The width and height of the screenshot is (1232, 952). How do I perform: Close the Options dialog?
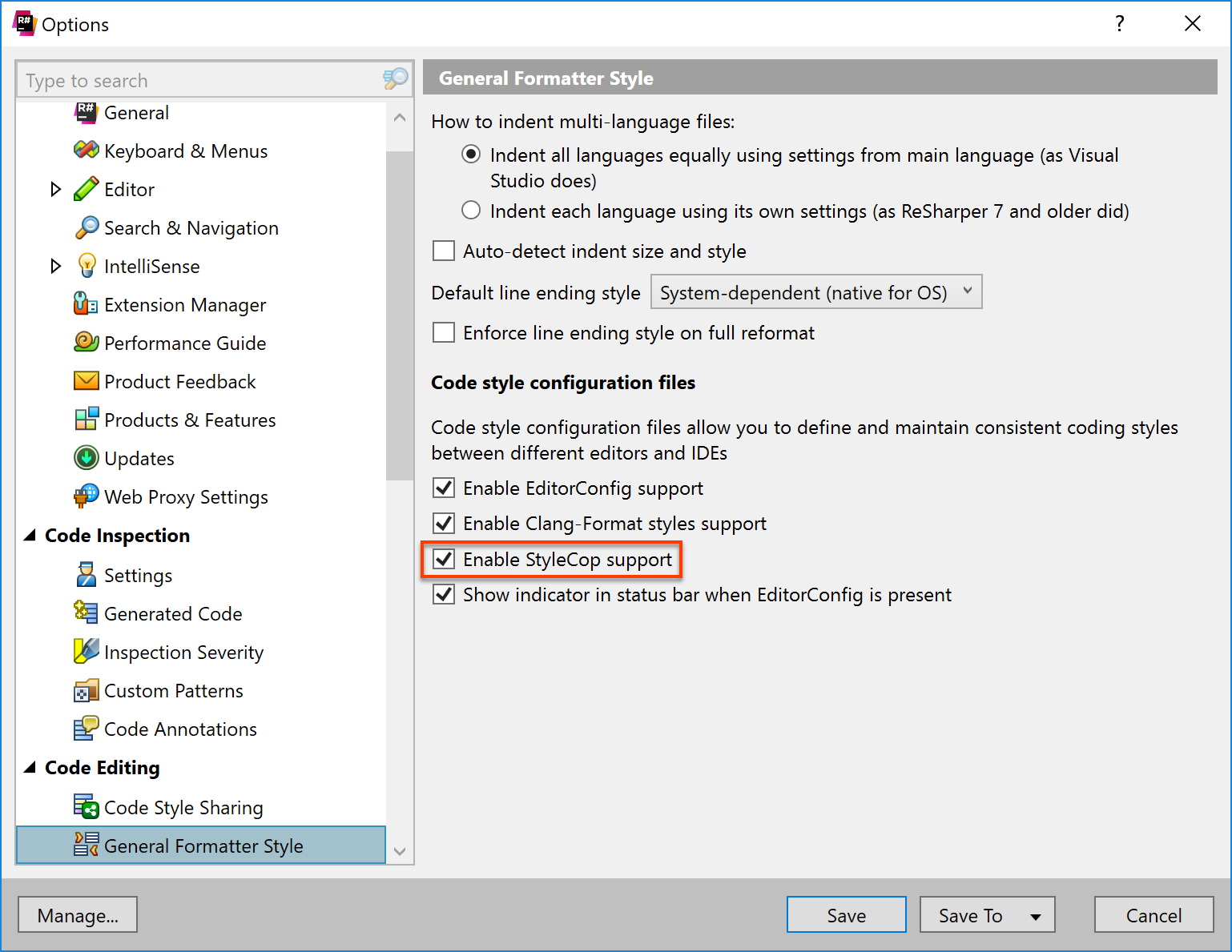point(1193,24)
